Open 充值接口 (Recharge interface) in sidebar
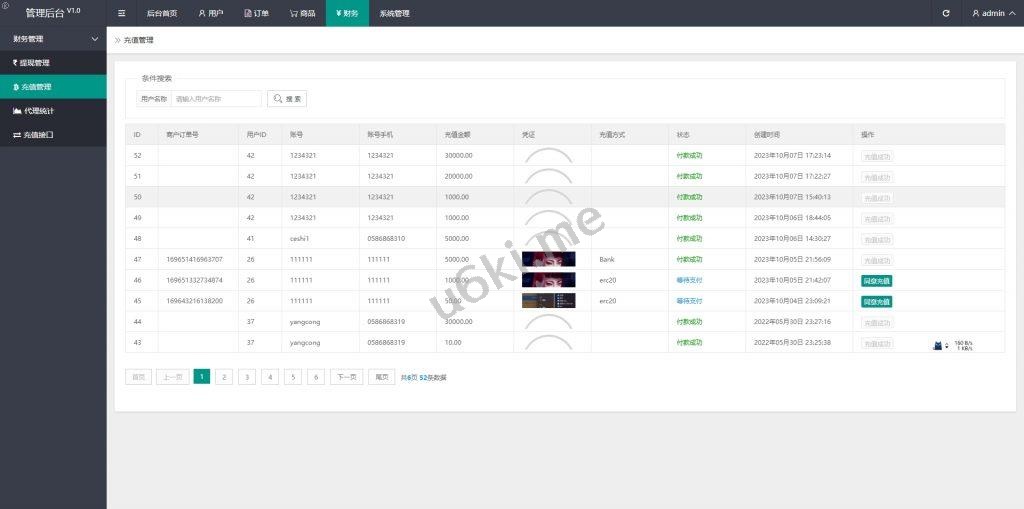The width and height of the screenshot is (1024, 509). pos(35,134)
